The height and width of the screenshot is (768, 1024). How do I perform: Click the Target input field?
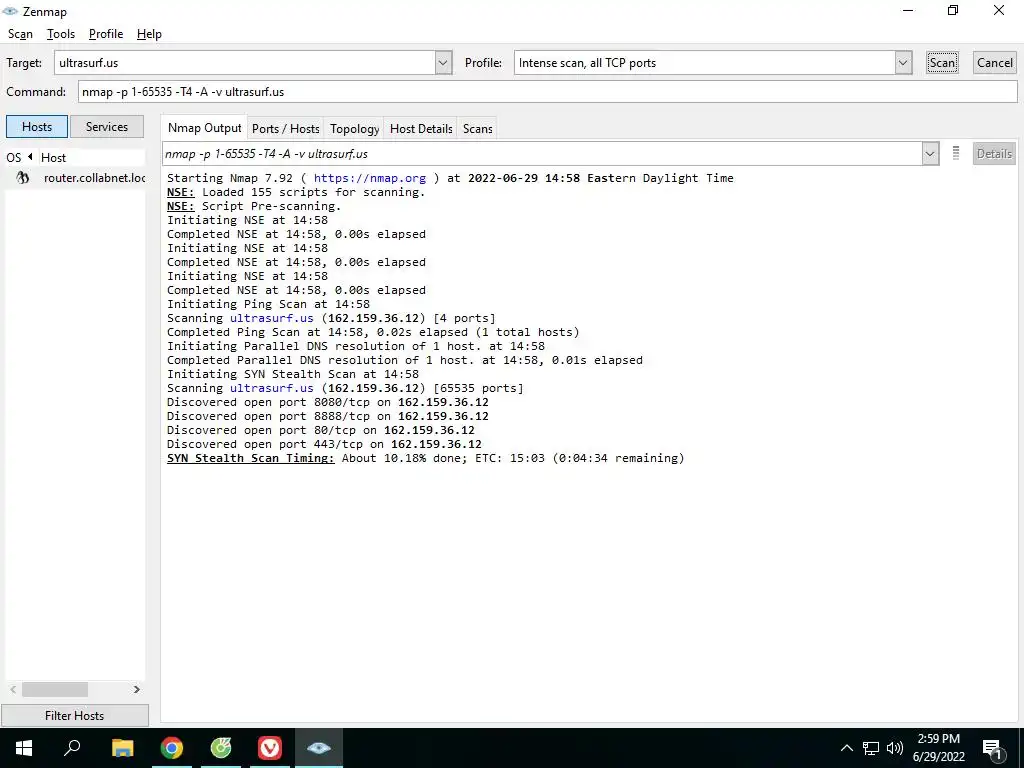pos(245,63)
